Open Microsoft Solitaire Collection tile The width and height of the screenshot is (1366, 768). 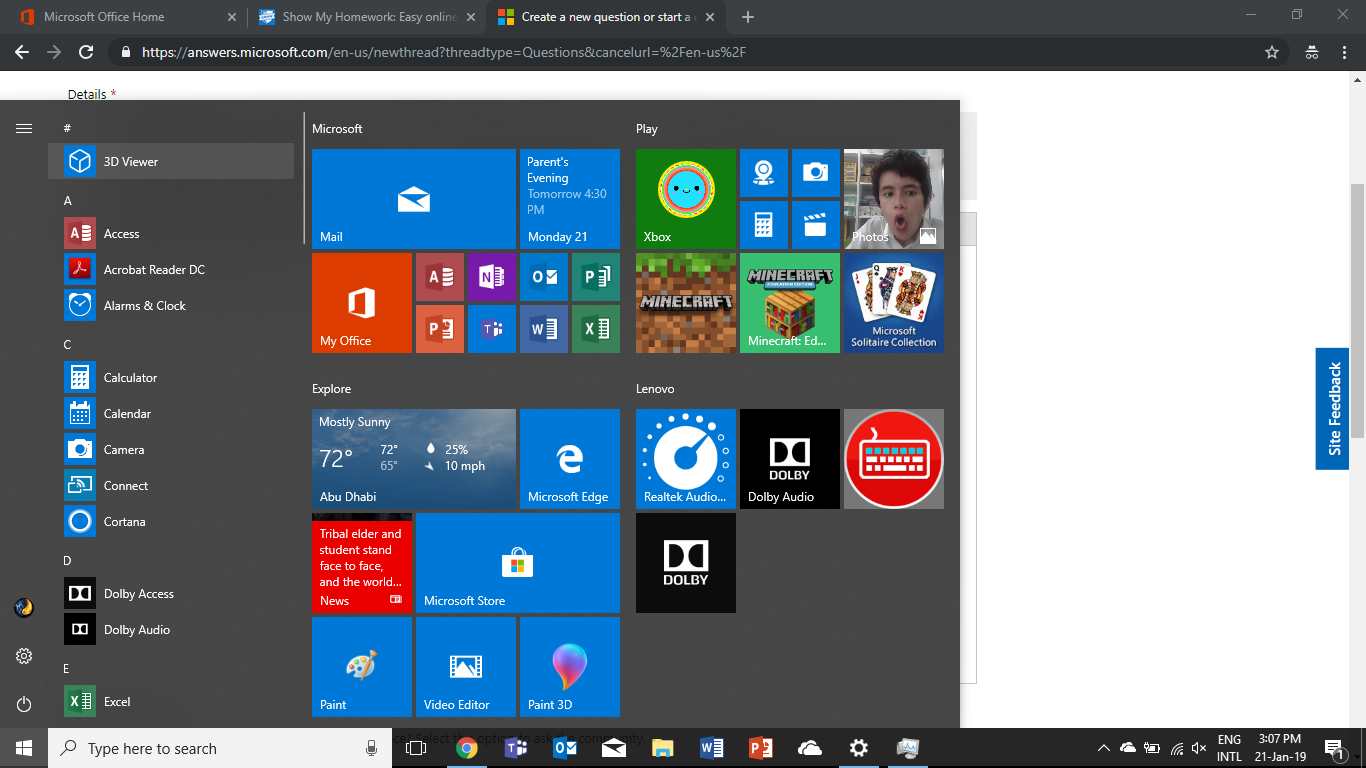[x=894, y=303]
